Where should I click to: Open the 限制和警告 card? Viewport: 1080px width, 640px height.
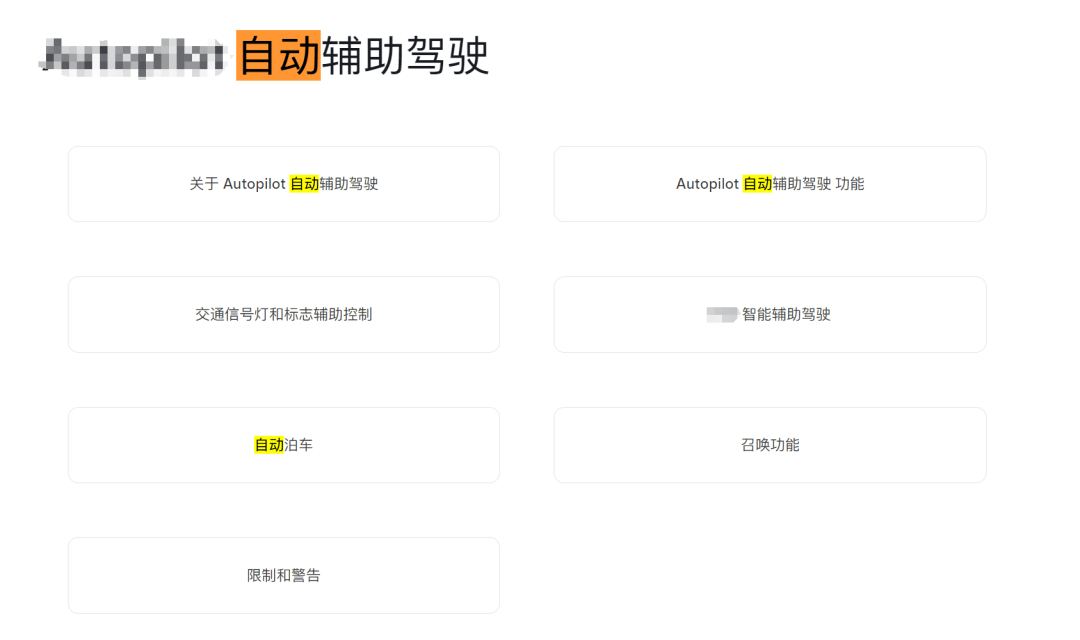tap(283, 574)
